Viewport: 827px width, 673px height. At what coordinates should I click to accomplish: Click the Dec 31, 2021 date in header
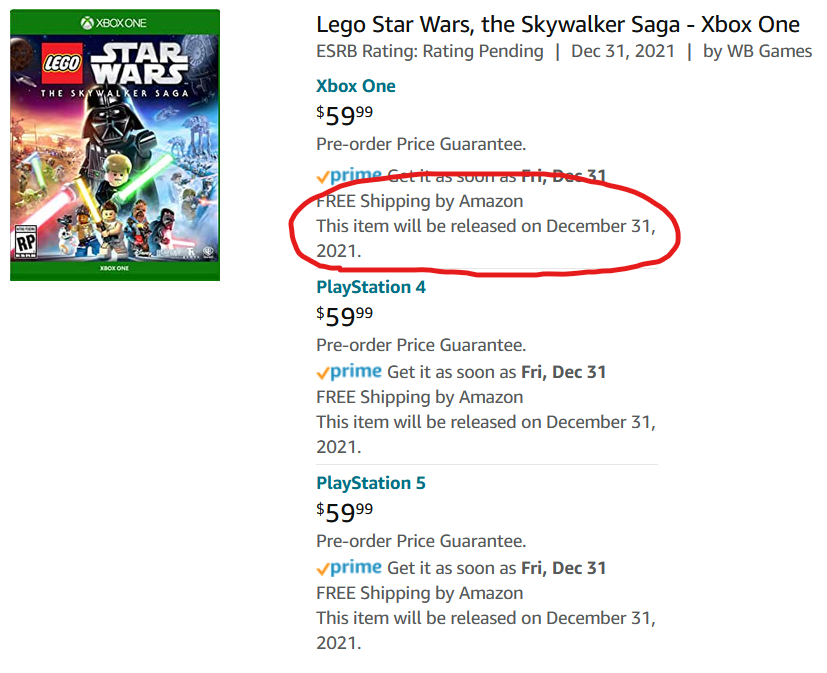[621, 51]
